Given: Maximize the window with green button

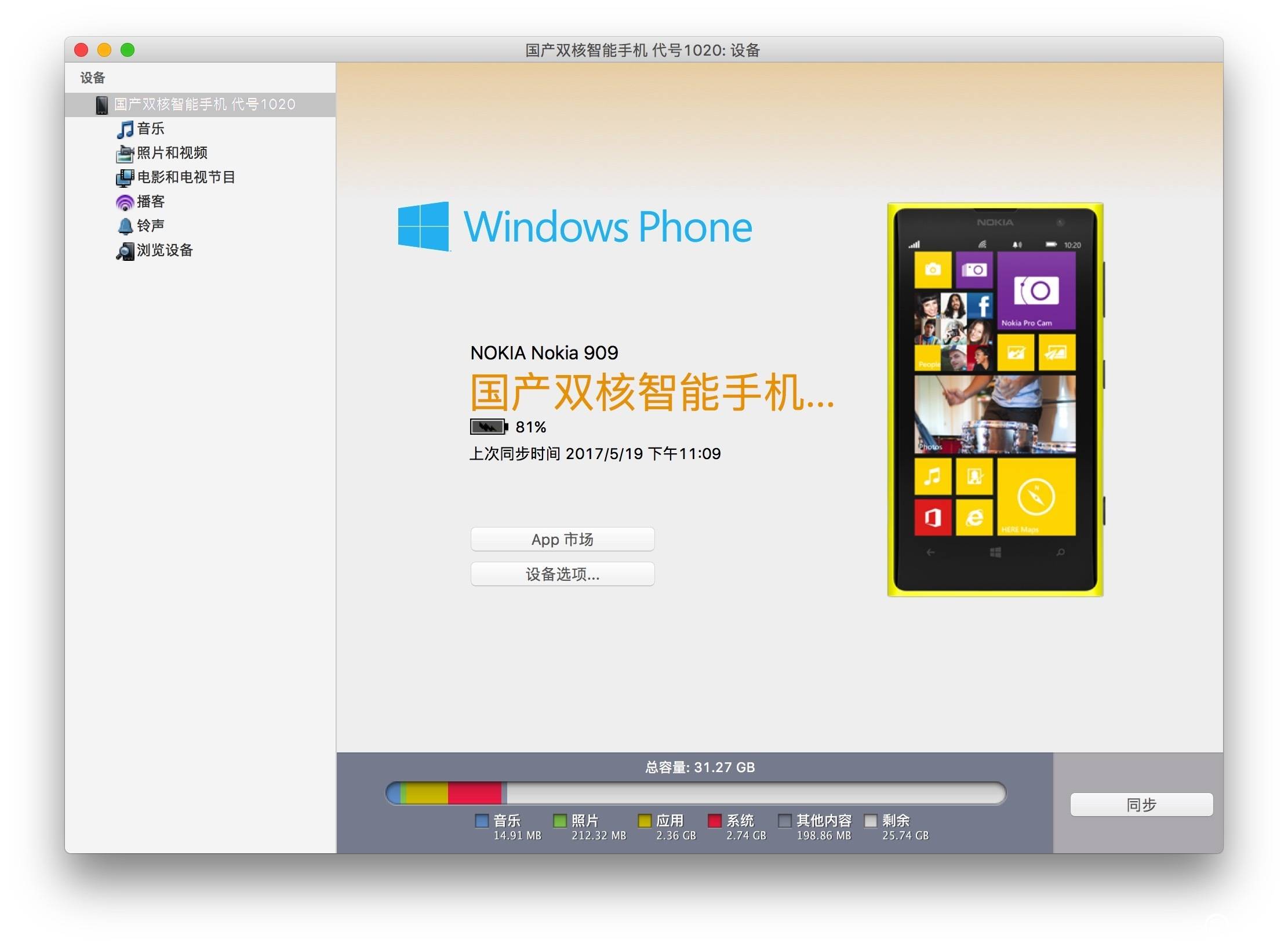Looking at the screenshot, I should [128, 50].
